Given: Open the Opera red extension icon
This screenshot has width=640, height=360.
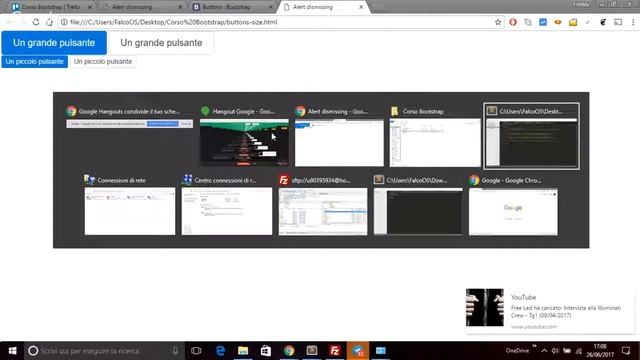Looking at the screenshot, I should click(x=513, y=22).
